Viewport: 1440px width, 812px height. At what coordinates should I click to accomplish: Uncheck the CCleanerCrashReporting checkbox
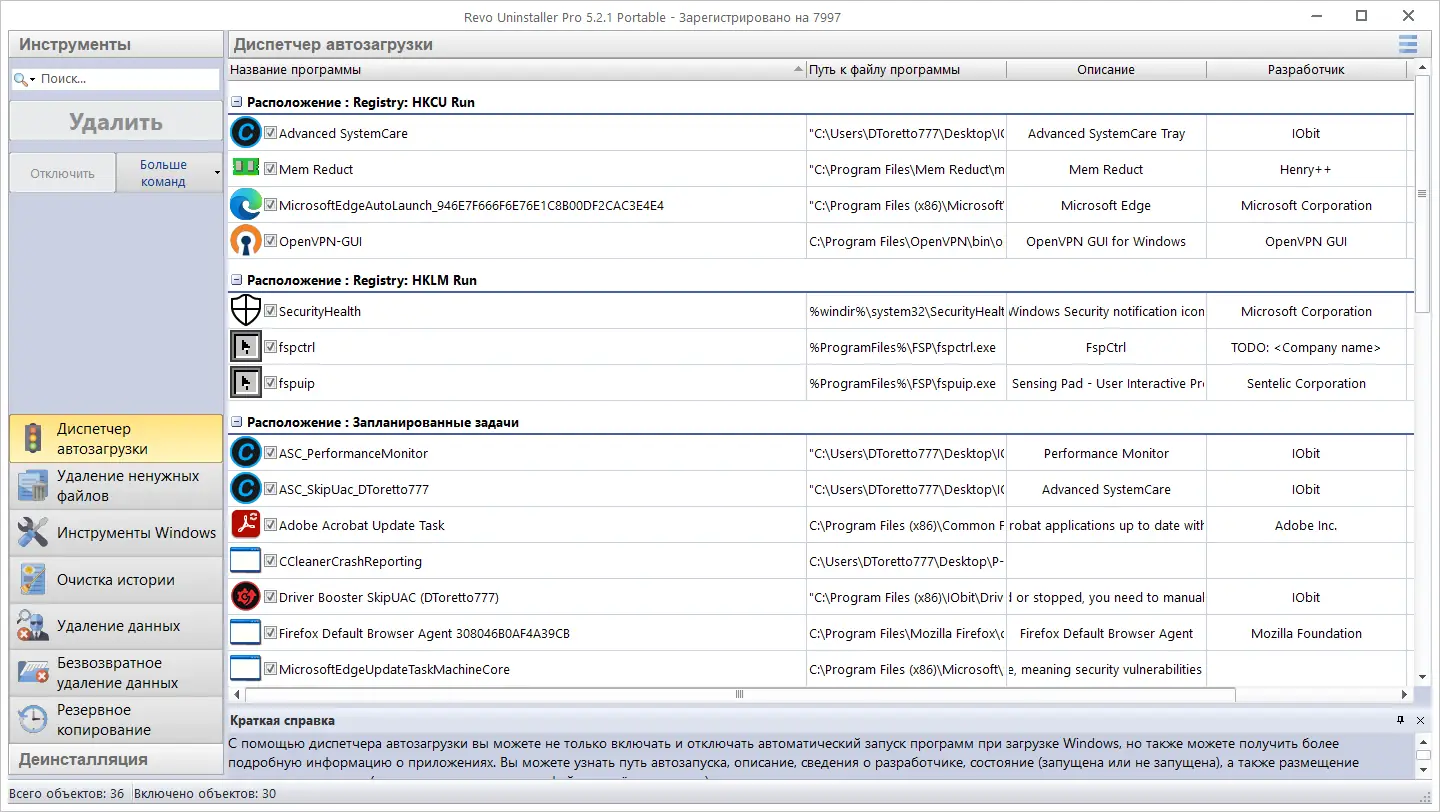270,561
